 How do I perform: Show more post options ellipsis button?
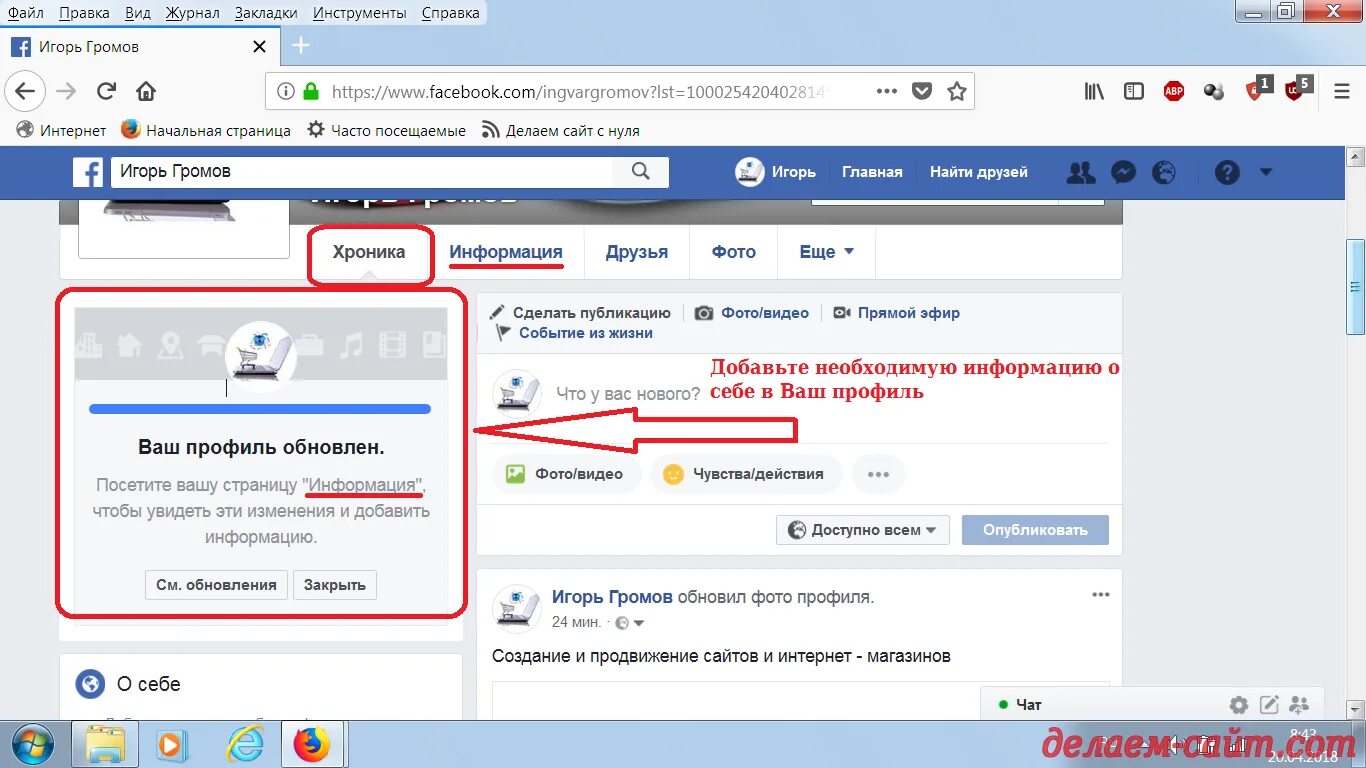(x=878, y=474)
